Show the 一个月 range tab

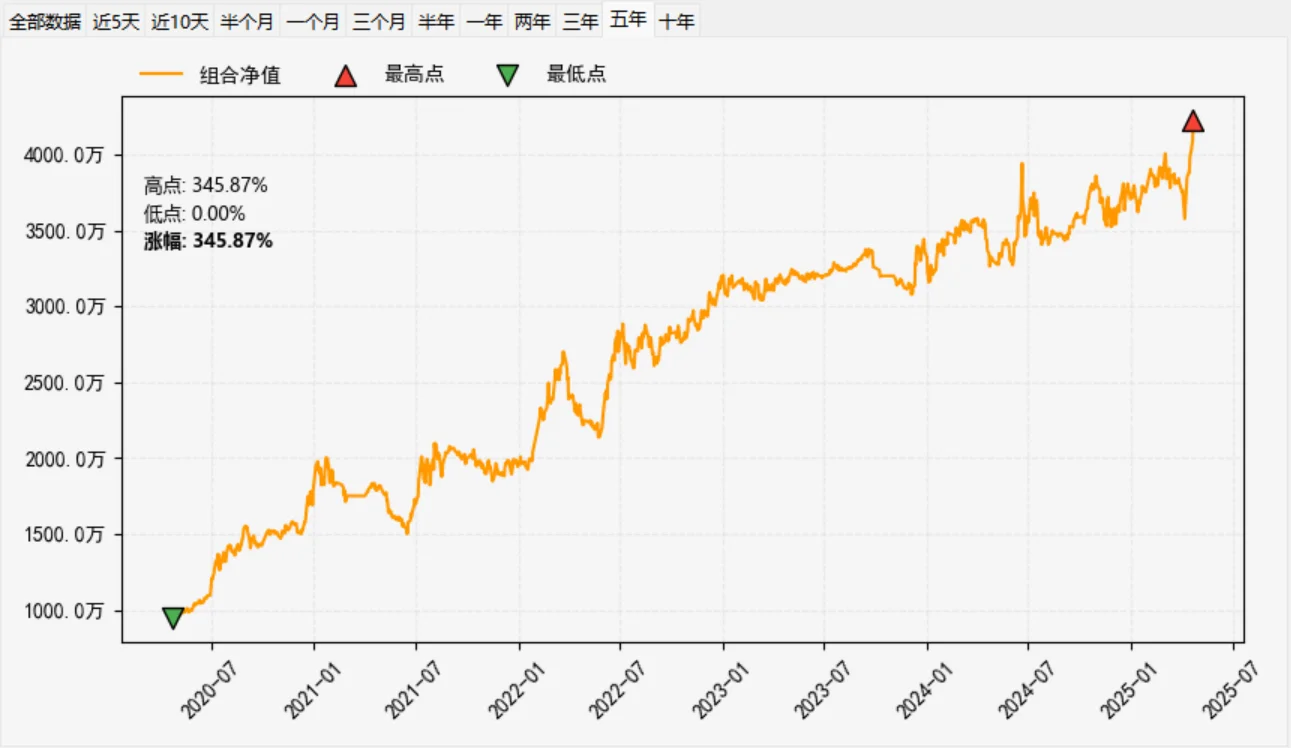(313, 21)
